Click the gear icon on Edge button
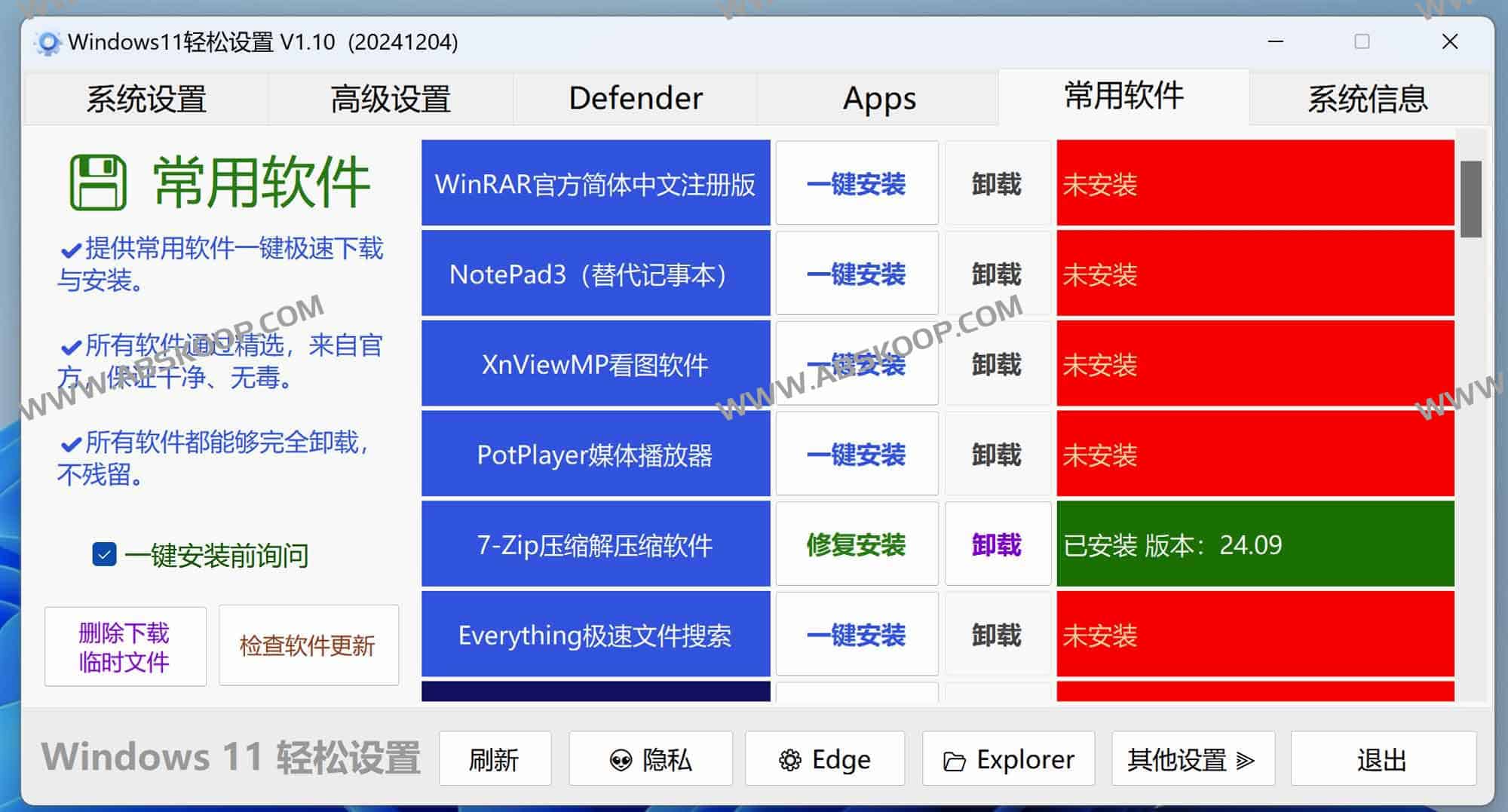The width and height of the screenshot is (1508, 812). click(x=789, y=761)
